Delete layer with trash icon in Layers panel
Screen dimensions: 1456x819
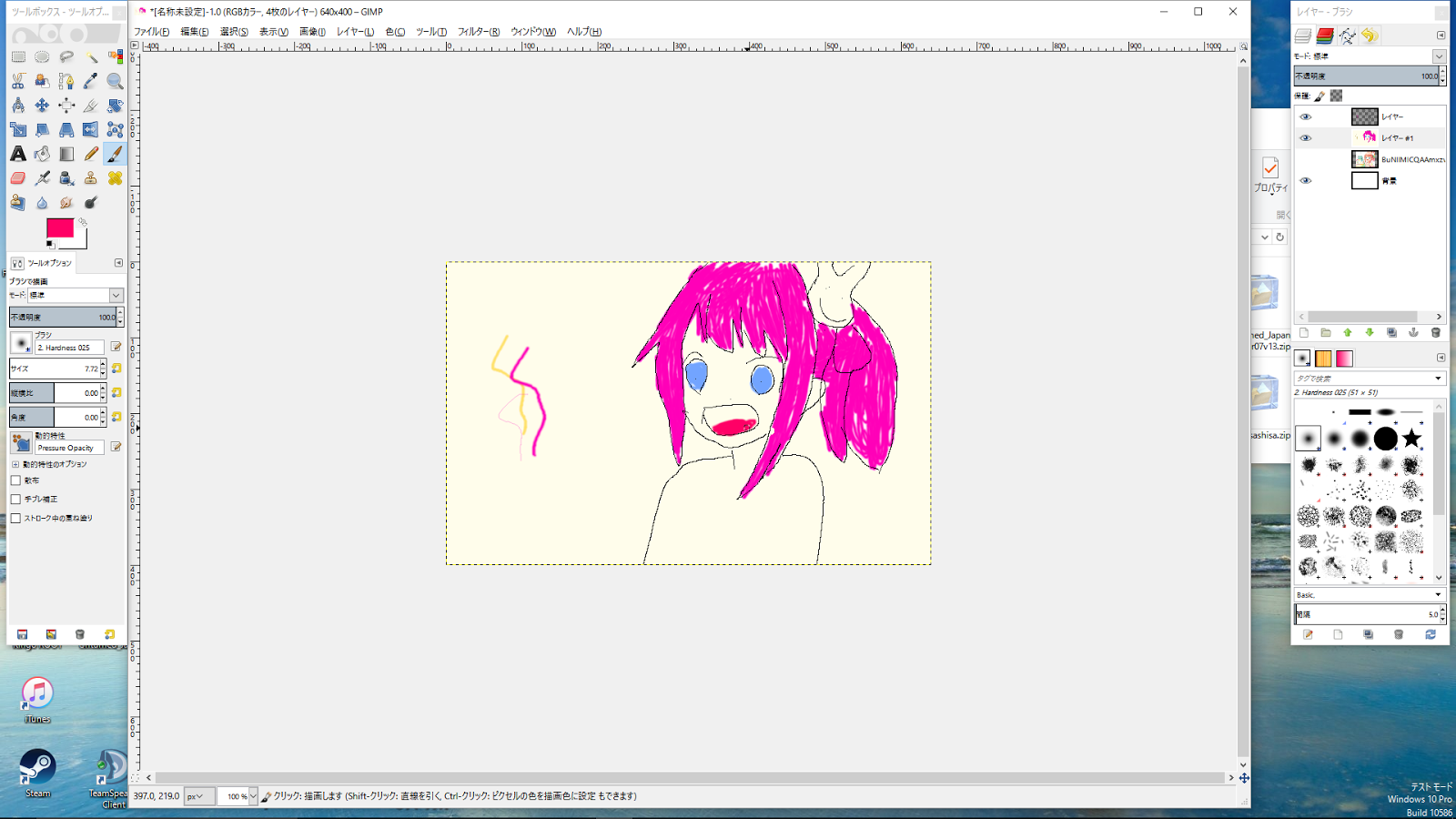[x=1436, y=333]
